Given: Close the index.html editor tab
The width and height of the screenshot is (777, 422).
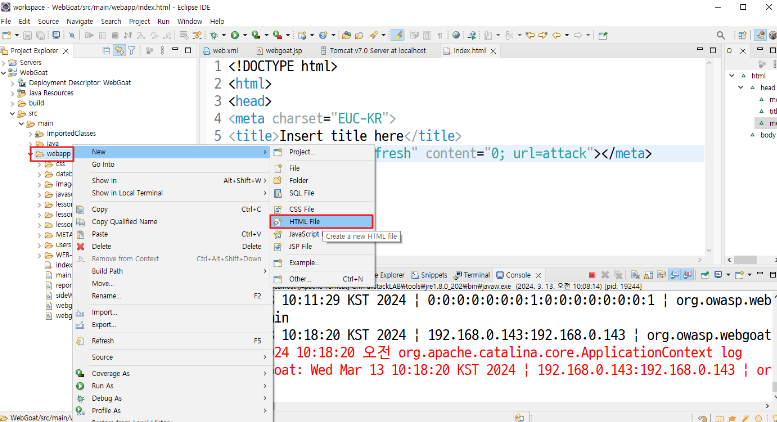Looking at the screenshot, I should coord(493,51).
